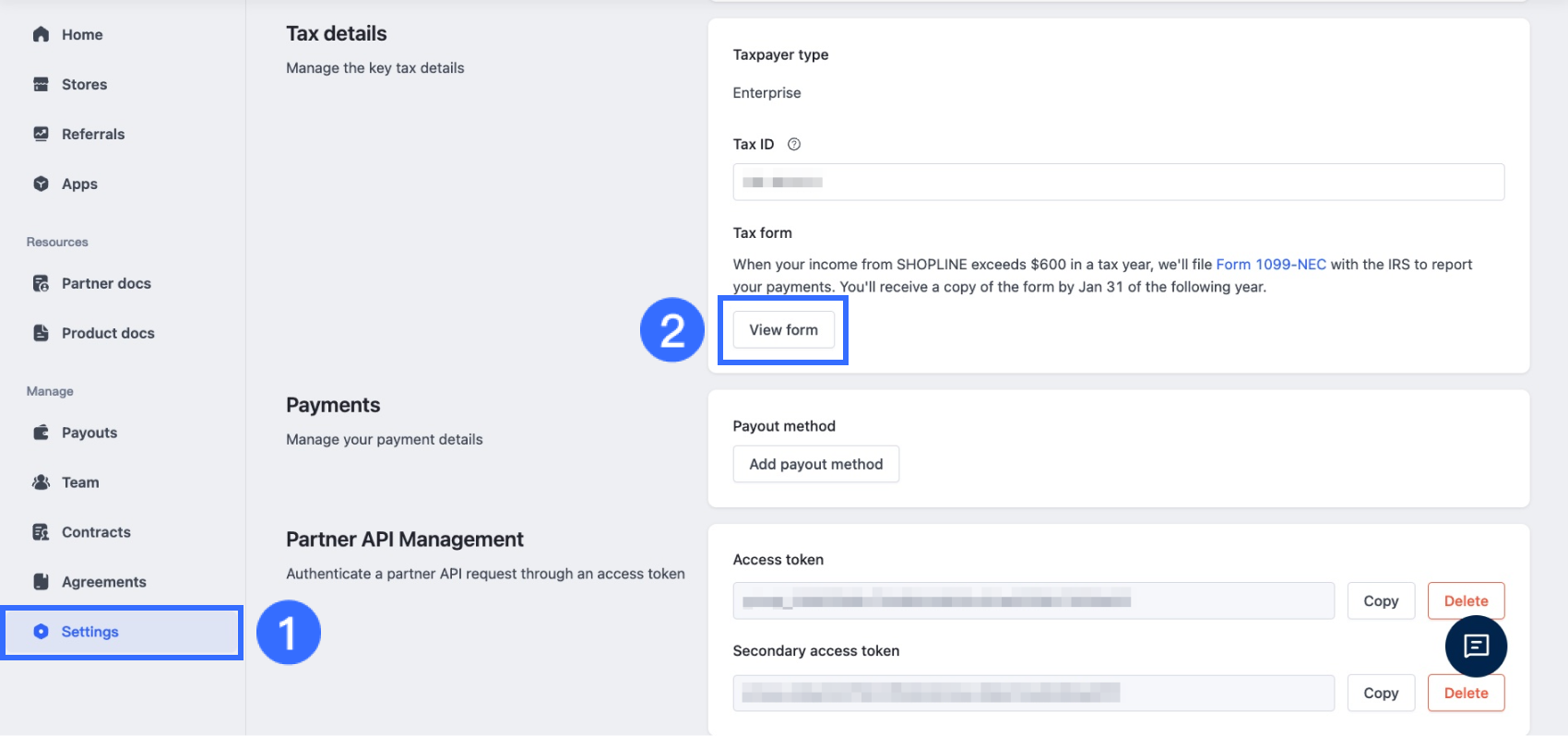Select Settings in the sidebar

point(89,632)
